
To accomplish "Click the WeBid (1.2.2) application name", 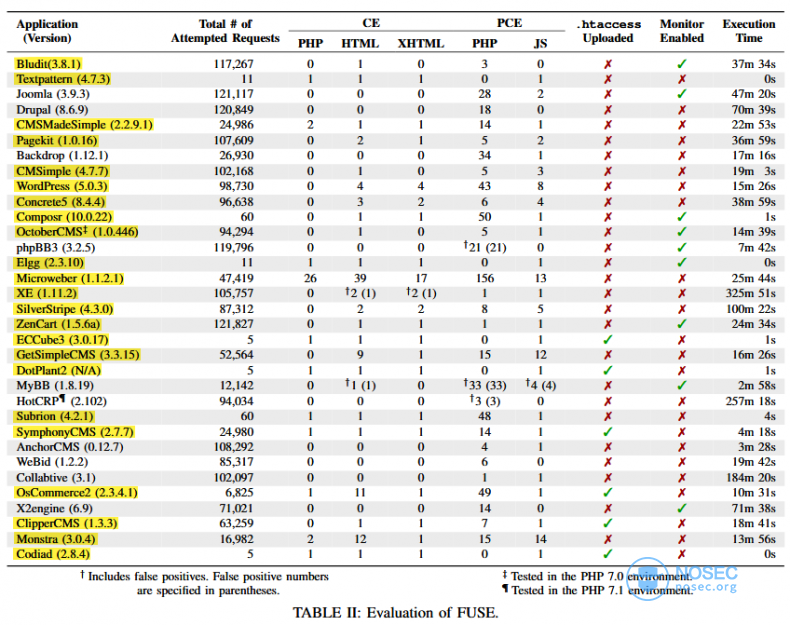I will click(x=52, y=462).
